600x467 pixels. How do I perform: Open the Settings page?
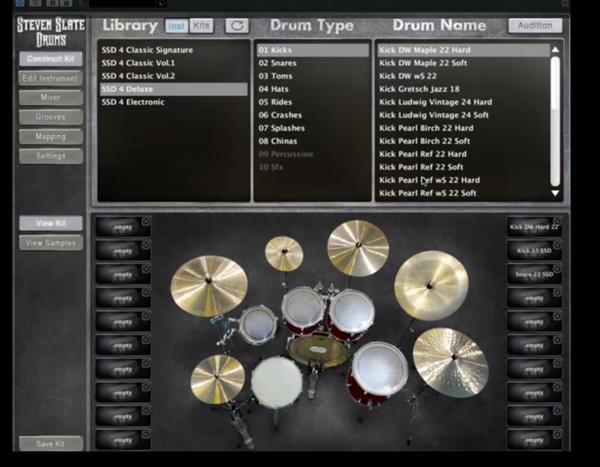point(51,156)
